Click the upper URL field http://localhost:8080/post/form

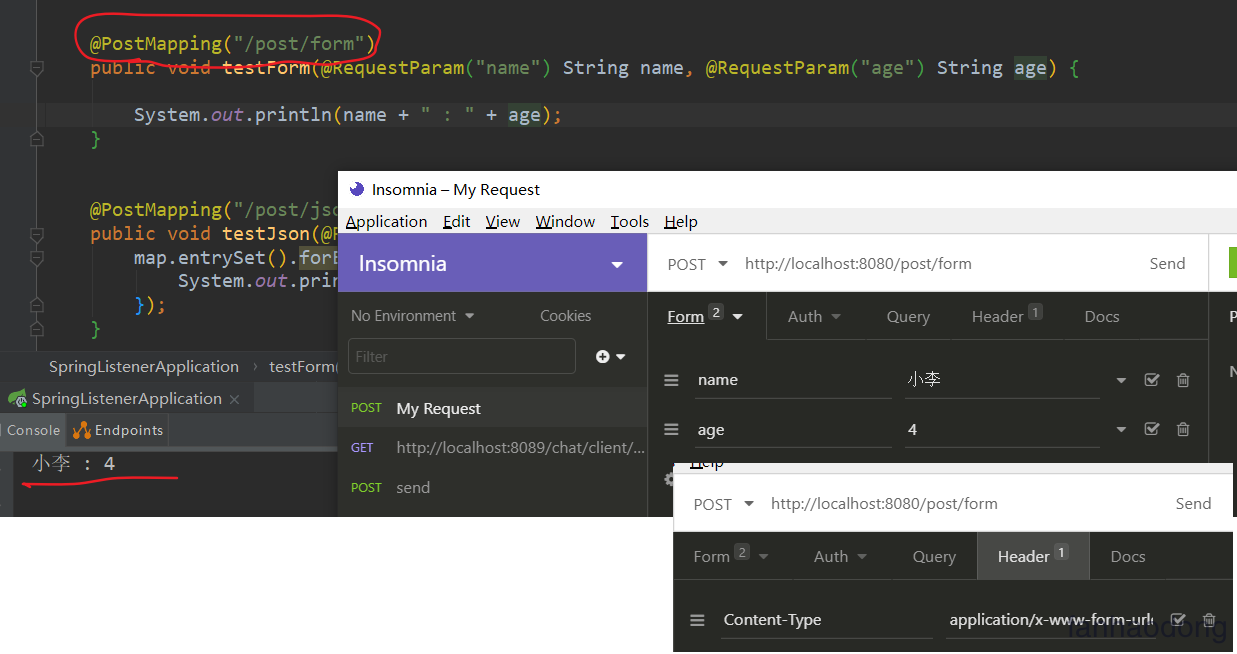[x=858, y=264]
